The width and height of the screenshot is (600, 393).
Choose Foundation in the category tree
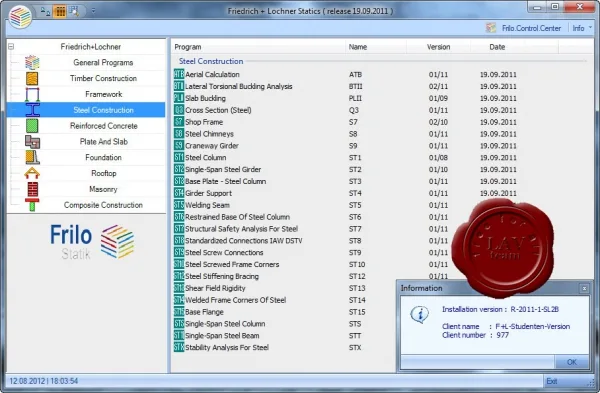click(103, 157)
